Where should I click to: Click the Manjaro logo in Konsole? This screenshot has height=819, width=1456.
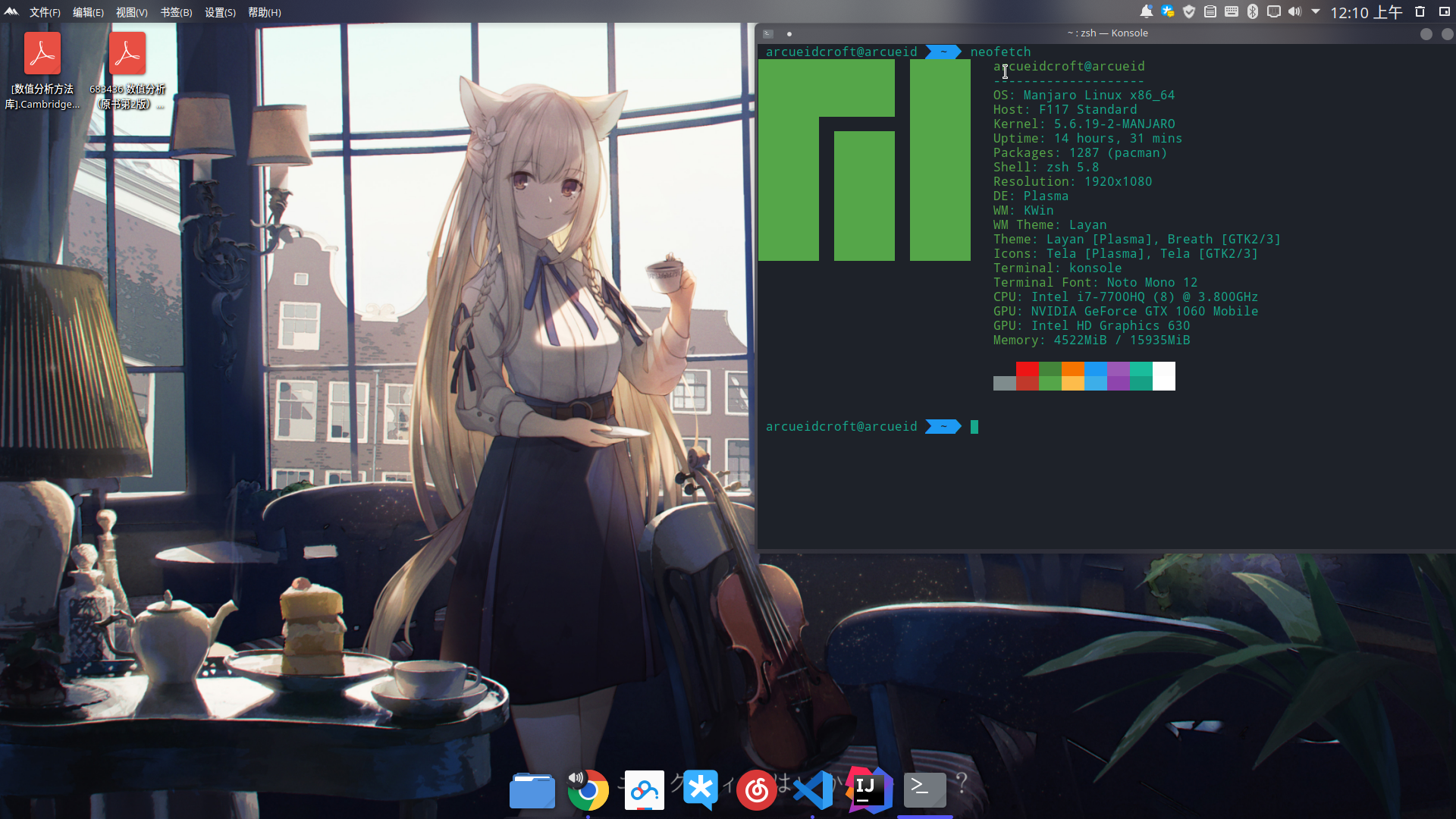point(864,160)
